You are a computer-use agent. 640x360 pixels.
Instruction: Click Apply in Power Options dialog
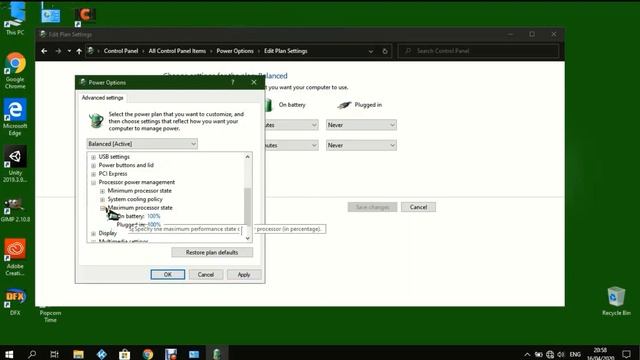pos(244,275)
